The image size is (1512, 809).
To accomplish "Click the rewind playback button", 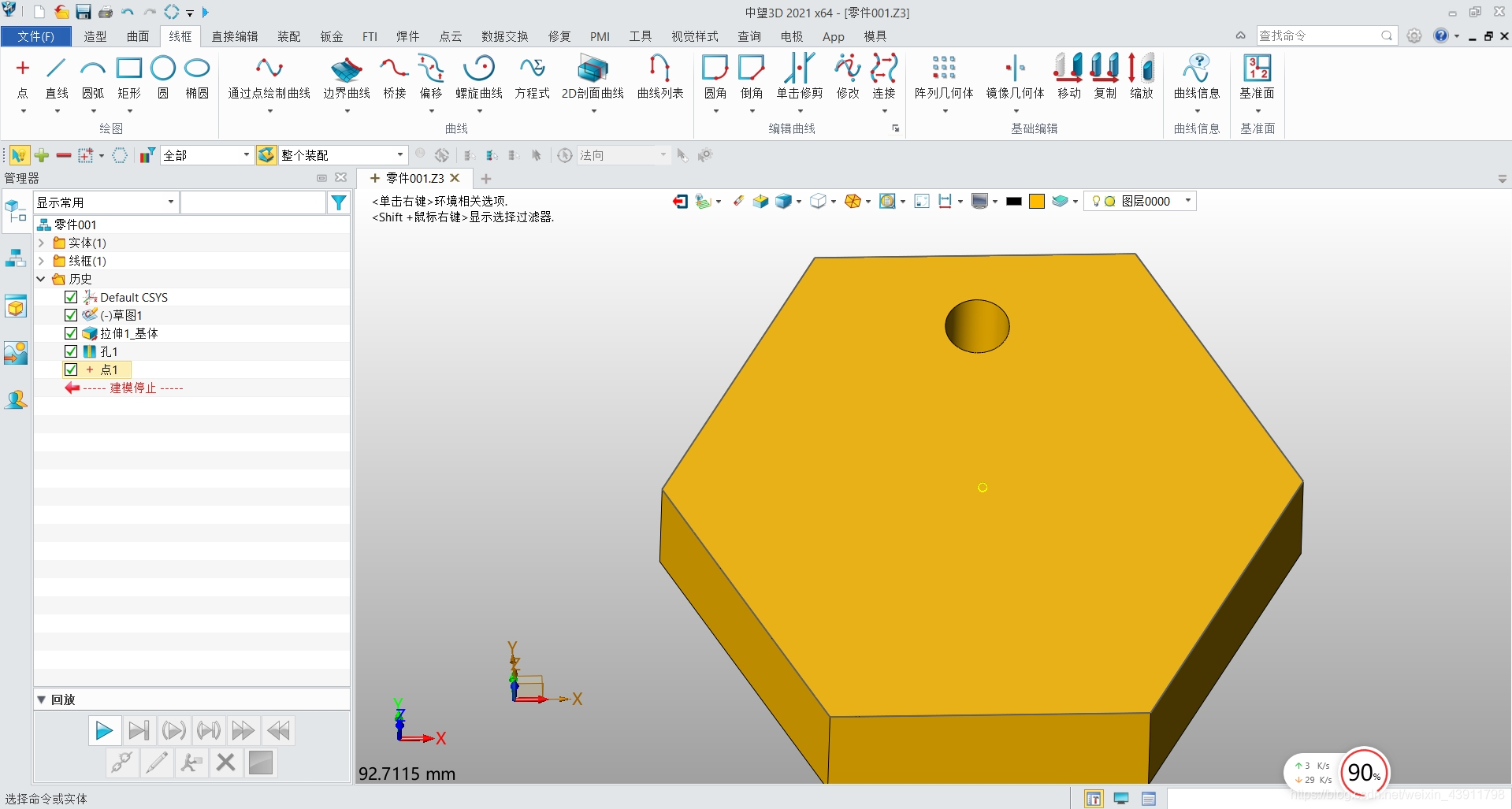I will [277, 731].
